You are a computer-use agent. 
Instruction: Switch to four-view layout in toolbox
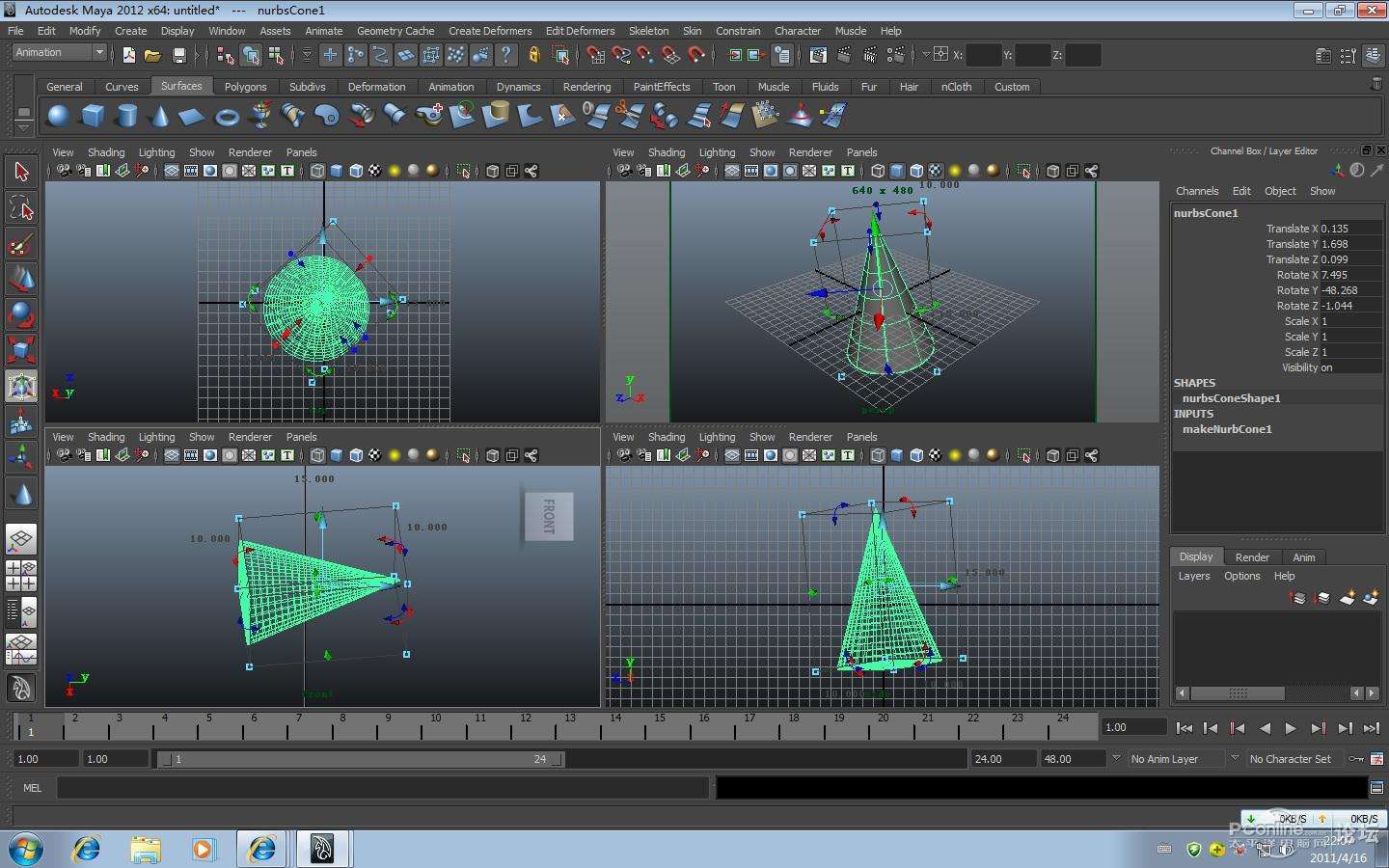point(21,576)
